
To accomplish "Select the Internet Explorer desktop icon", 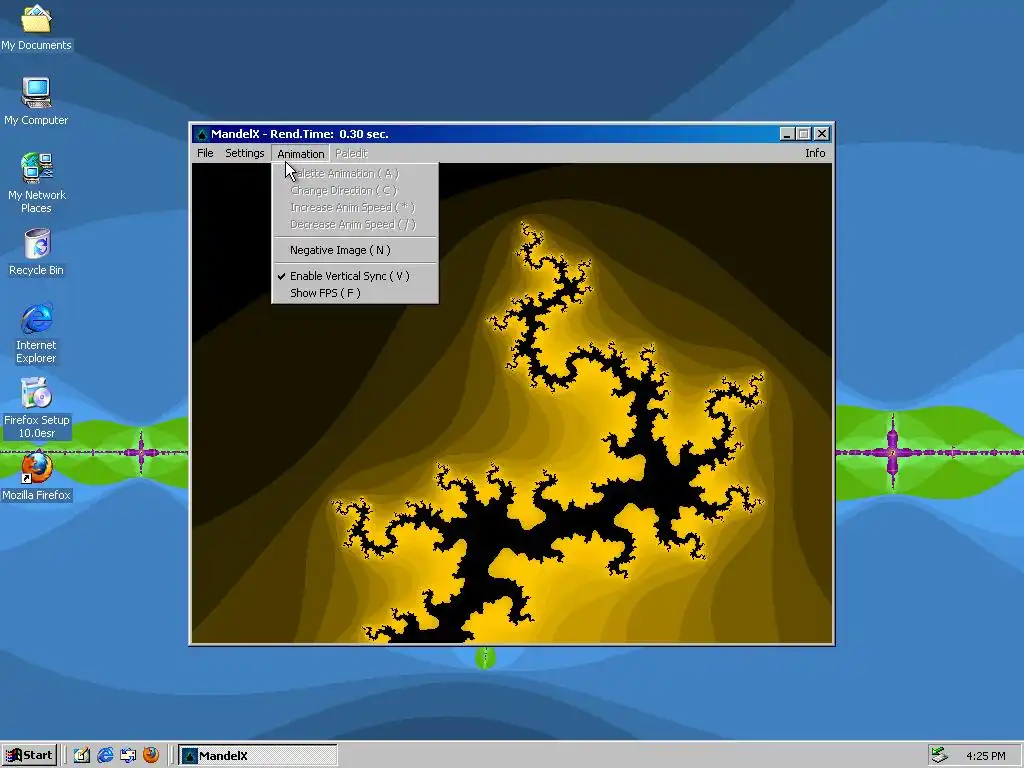I will pyautogui.click(x=36, y=333).
